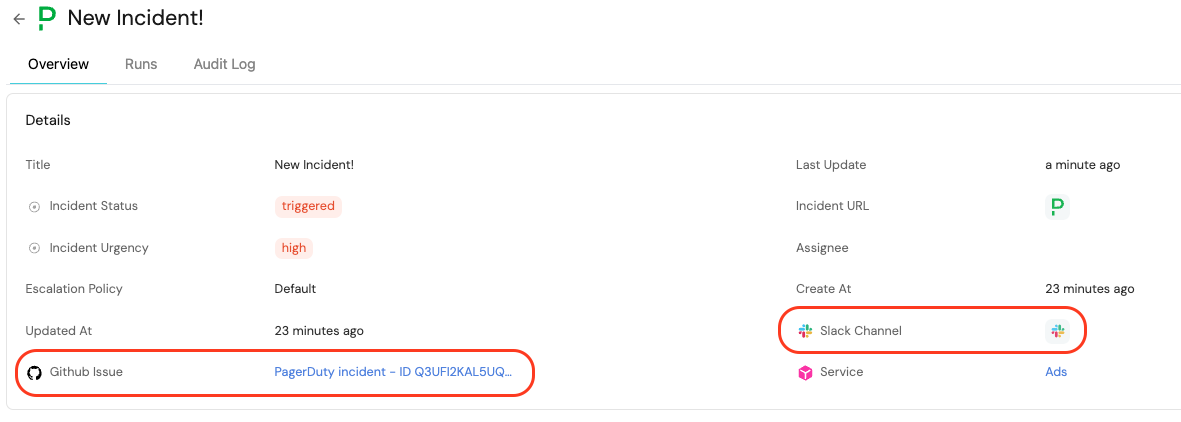Click the Details section heading
The image size is (1181, 422).
click(x=48, y=120)
